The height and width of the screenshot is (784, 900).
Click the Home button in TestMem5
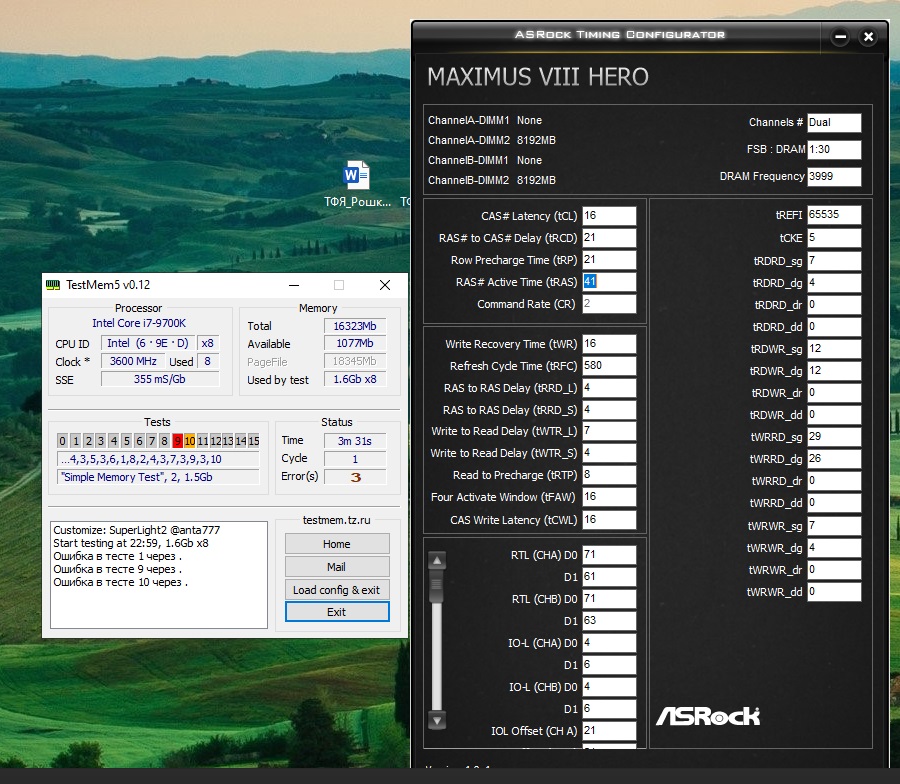(337, 544)
